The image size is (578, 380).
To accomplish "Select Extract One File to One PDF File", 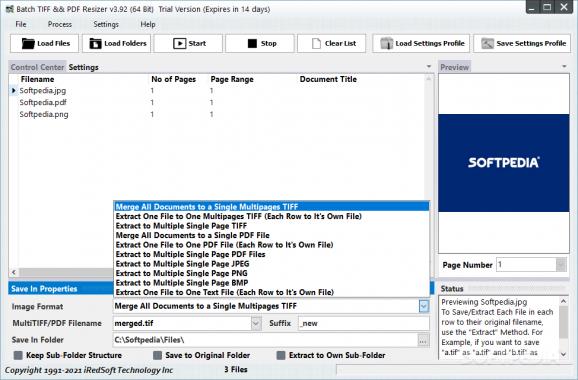I will (271, 245).
